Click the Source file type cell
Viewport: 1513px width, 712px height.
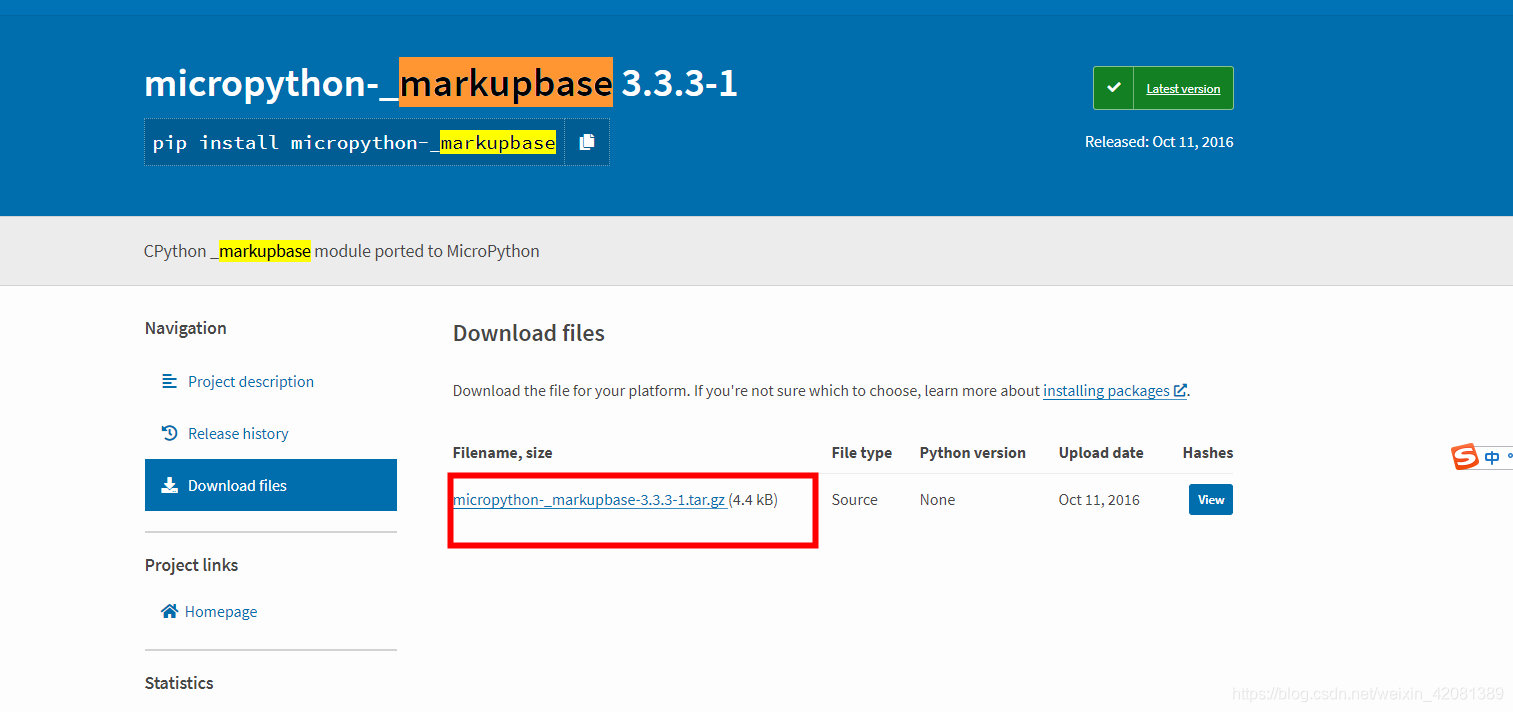pos(855,499)
